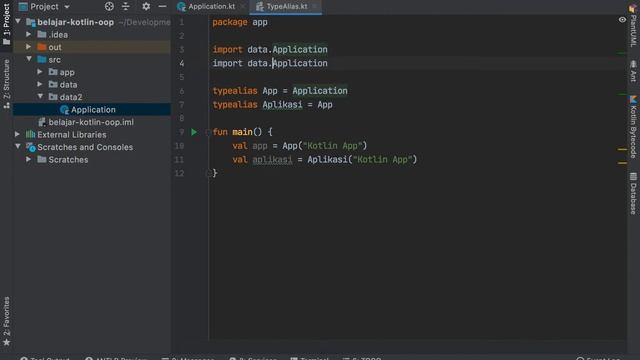The image size is (640, 360).
Task: Click 'typealias Aplikasi = App' line
Action: tap(272, 104)
